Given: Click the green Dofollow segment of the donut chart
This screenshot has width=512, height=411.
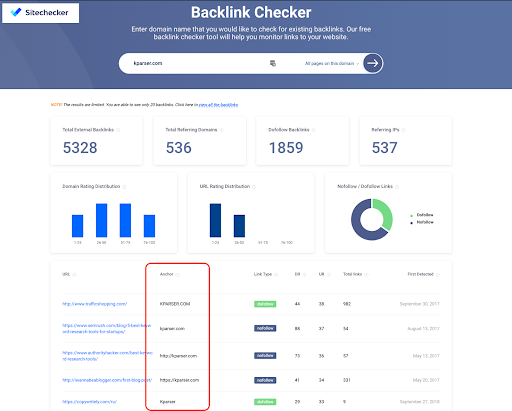Looking at the screenshot, I should point(385,212).
